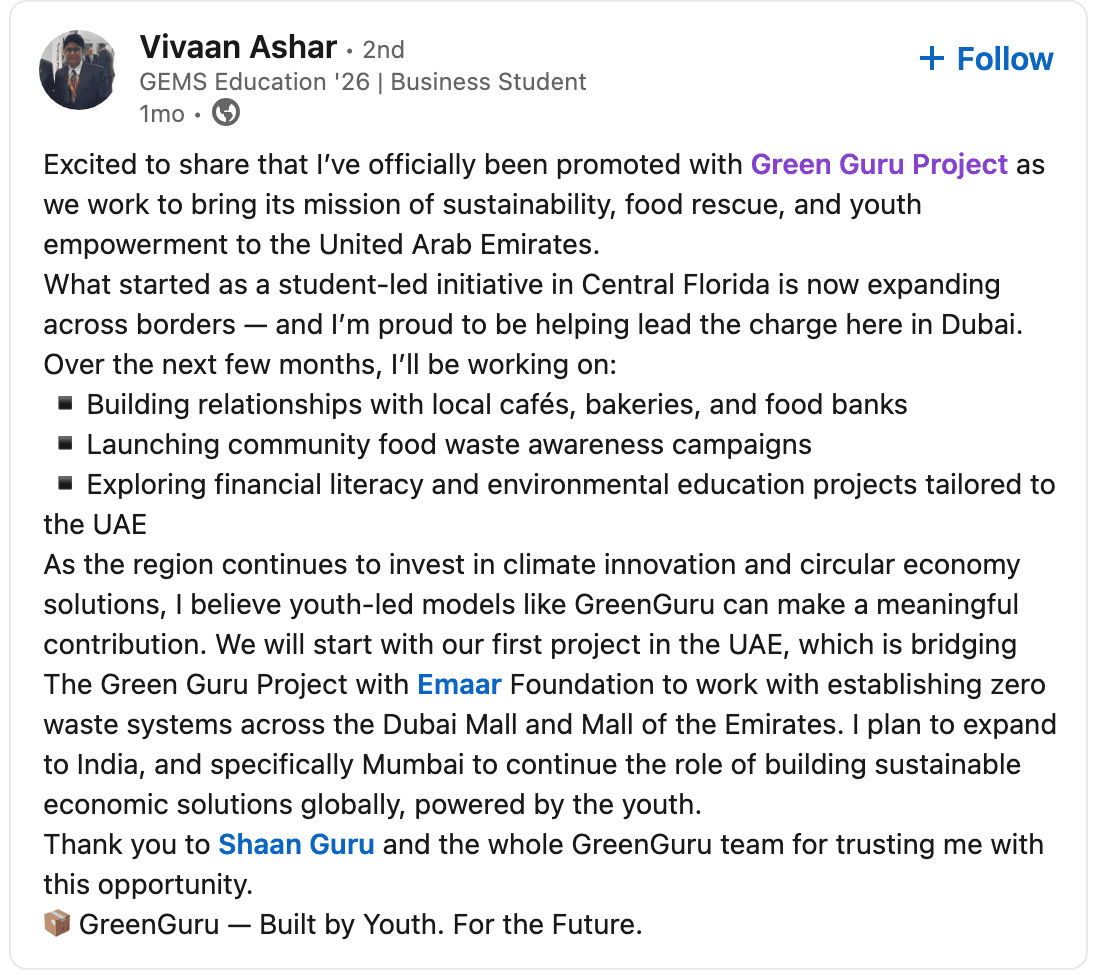Screen dimensions: 1094x976
Task: Click bullet icon beside Building relationships line
Action: coord(65,404)
